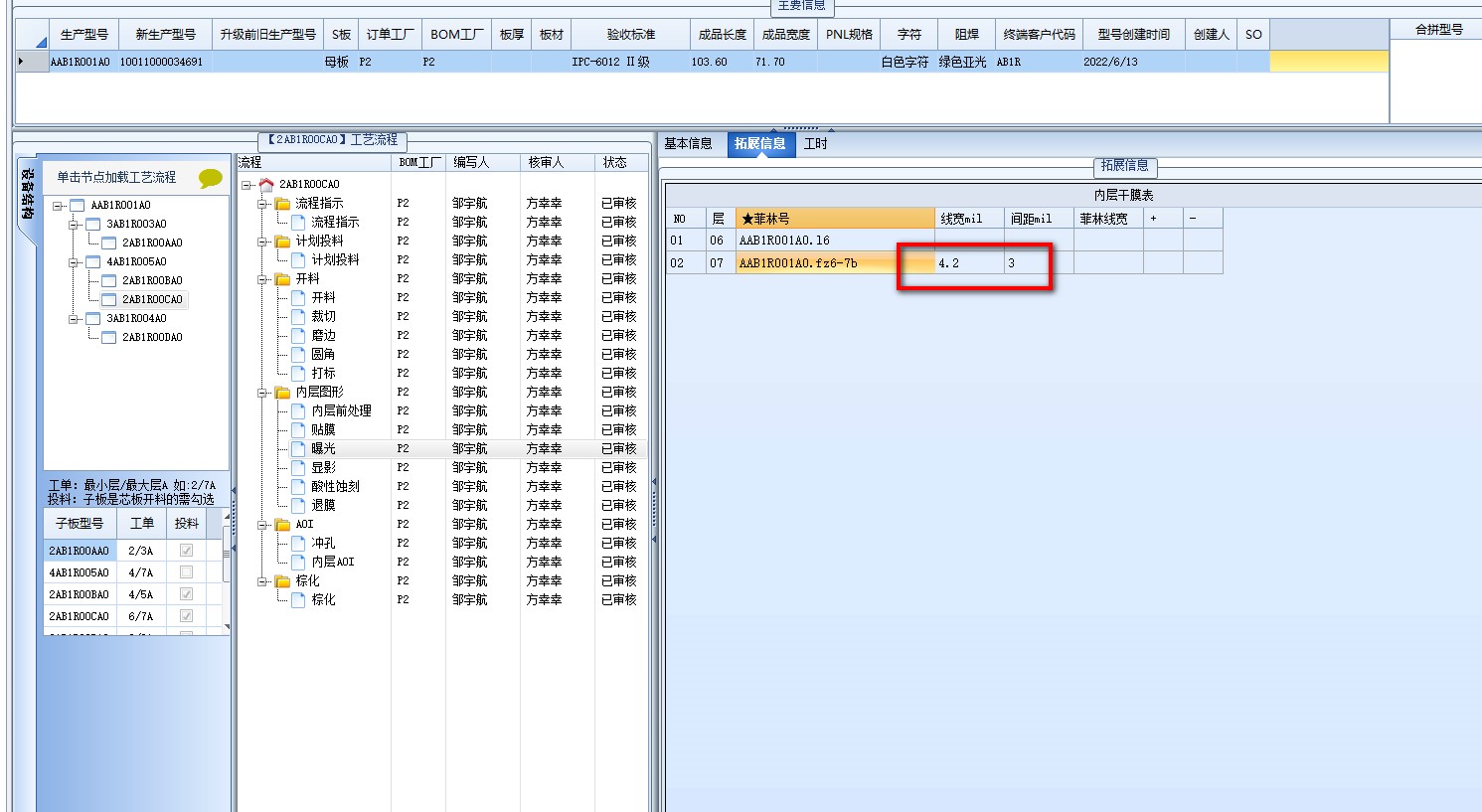Click the document icon beside 退膜
The image size is (1482, 812).
click(298, 505)
